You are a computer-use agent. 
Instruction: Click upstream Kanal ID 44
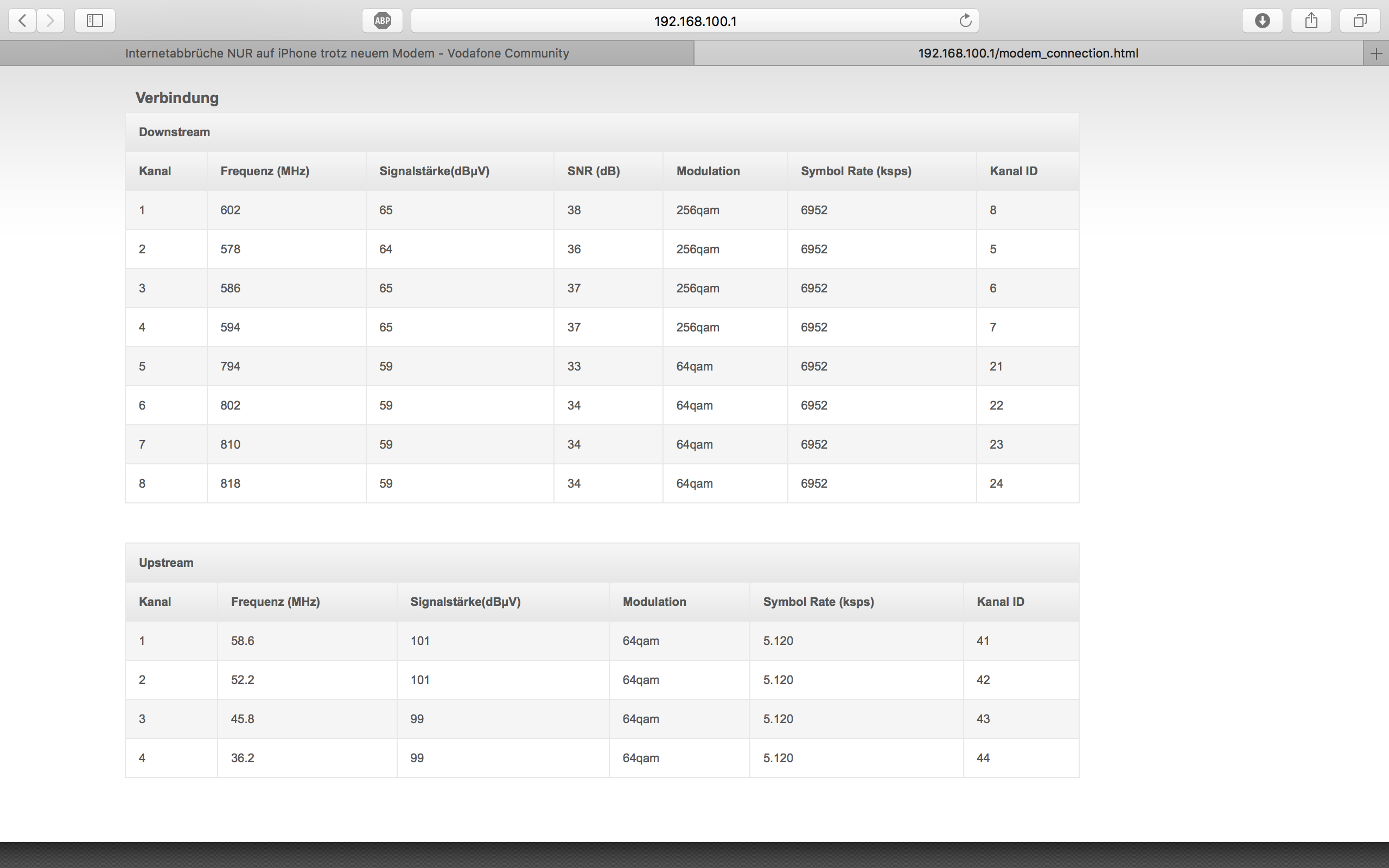tap(983, 758)
